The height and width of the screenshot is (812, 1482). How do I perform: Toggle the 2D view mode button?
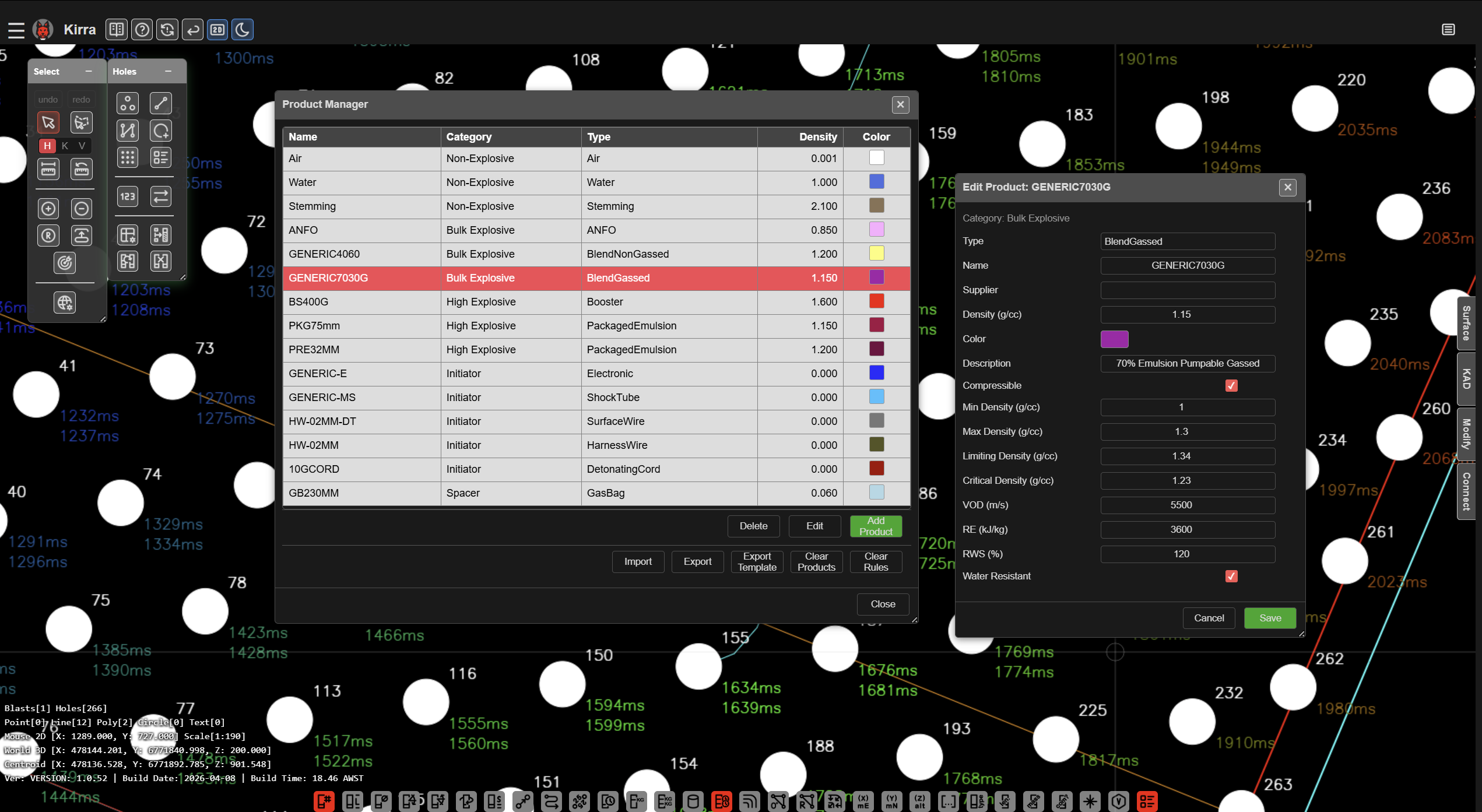[217, 29]
